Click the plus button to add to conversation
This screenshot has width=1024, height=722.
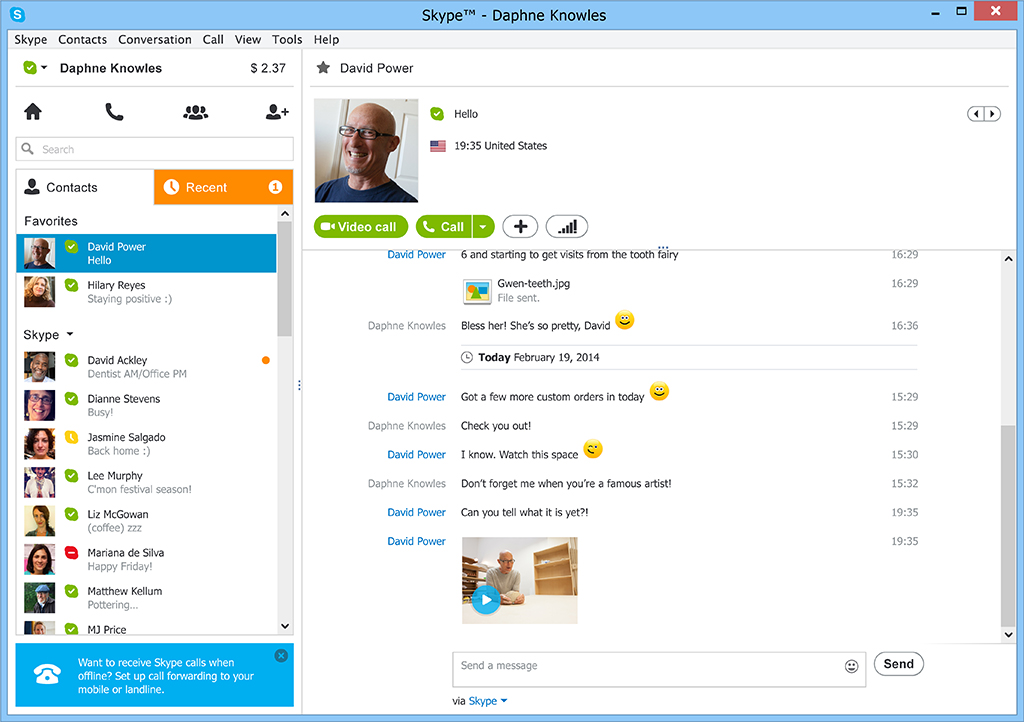pos(520,227)
